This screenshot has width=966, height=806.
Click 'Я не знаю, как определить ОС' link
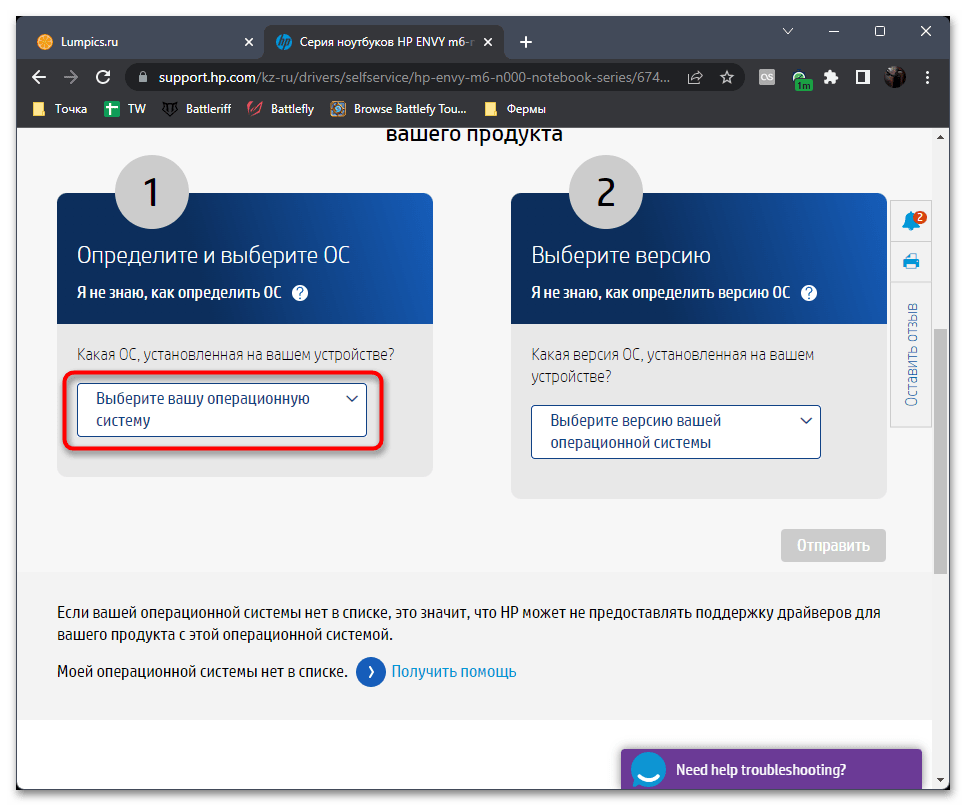point(179,293)
